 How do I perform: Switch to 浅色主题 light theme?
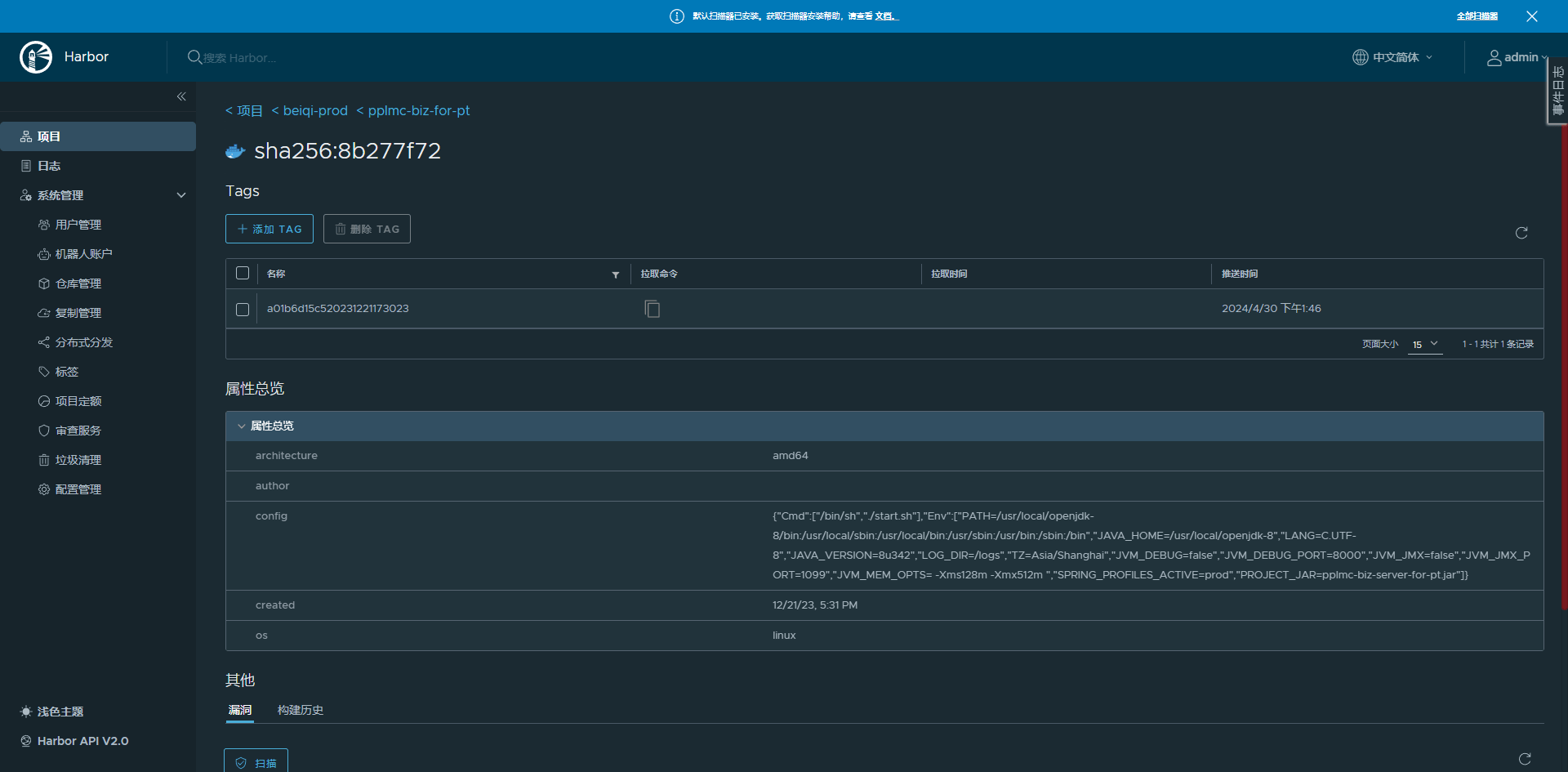52,712
